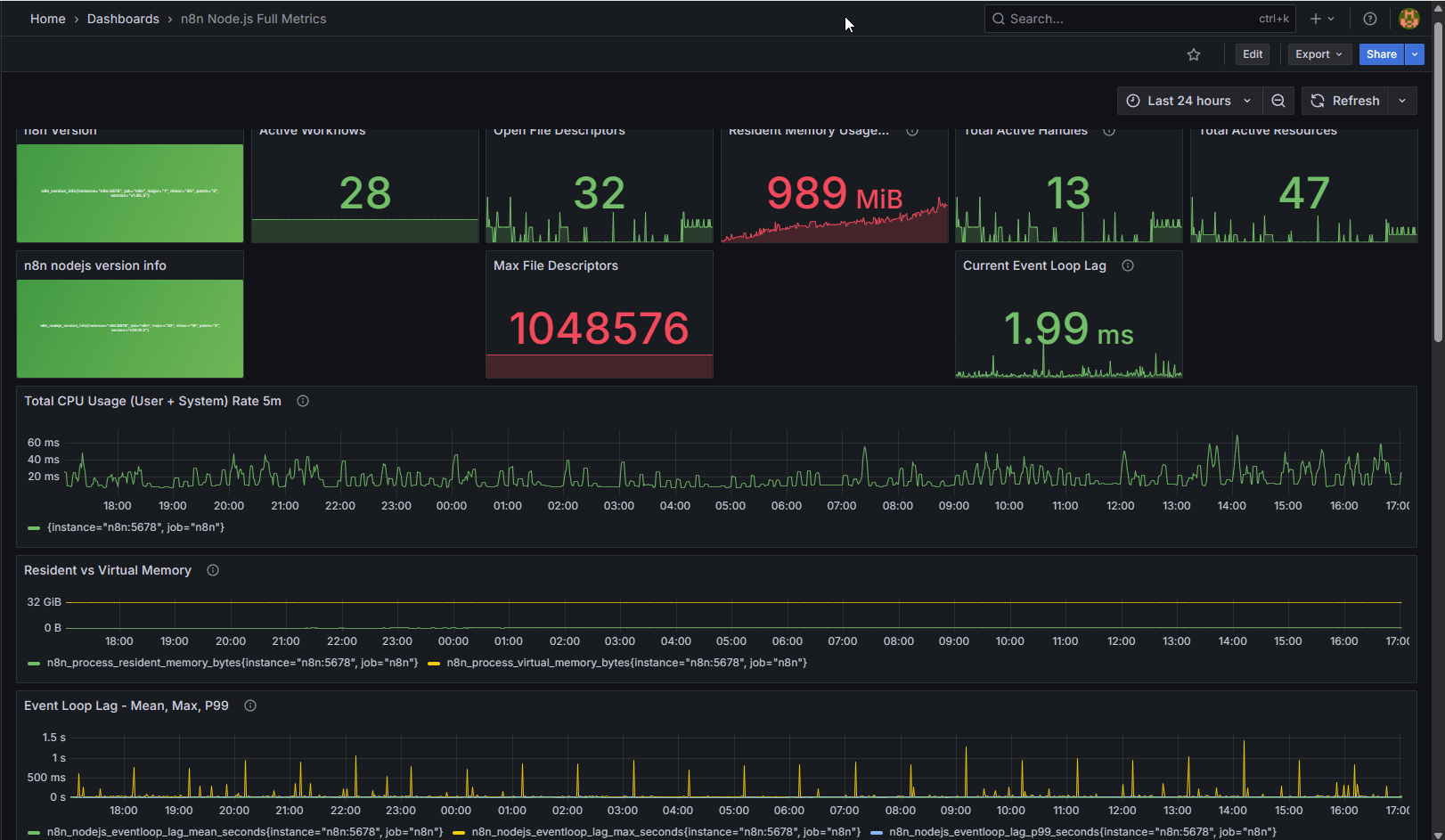Click Event Loop Lag - Mean, Max, P99 title
1445x840 pixels.
pyautogui.click(x=127, y=705)
